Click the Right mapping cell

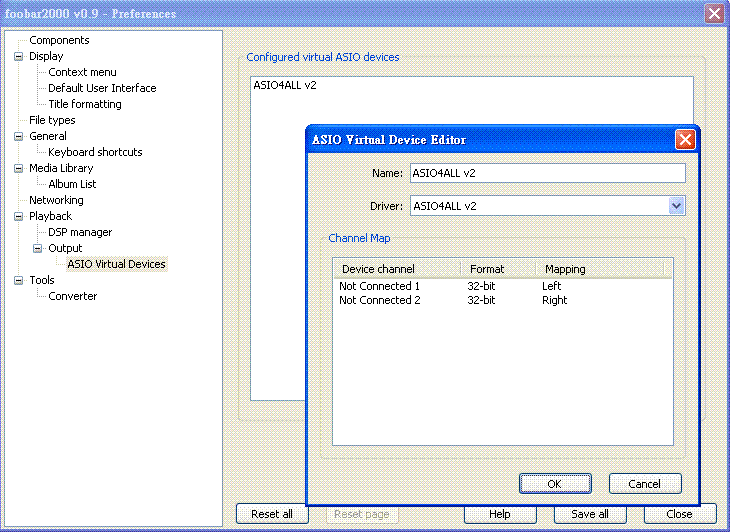tap(554, 300)
